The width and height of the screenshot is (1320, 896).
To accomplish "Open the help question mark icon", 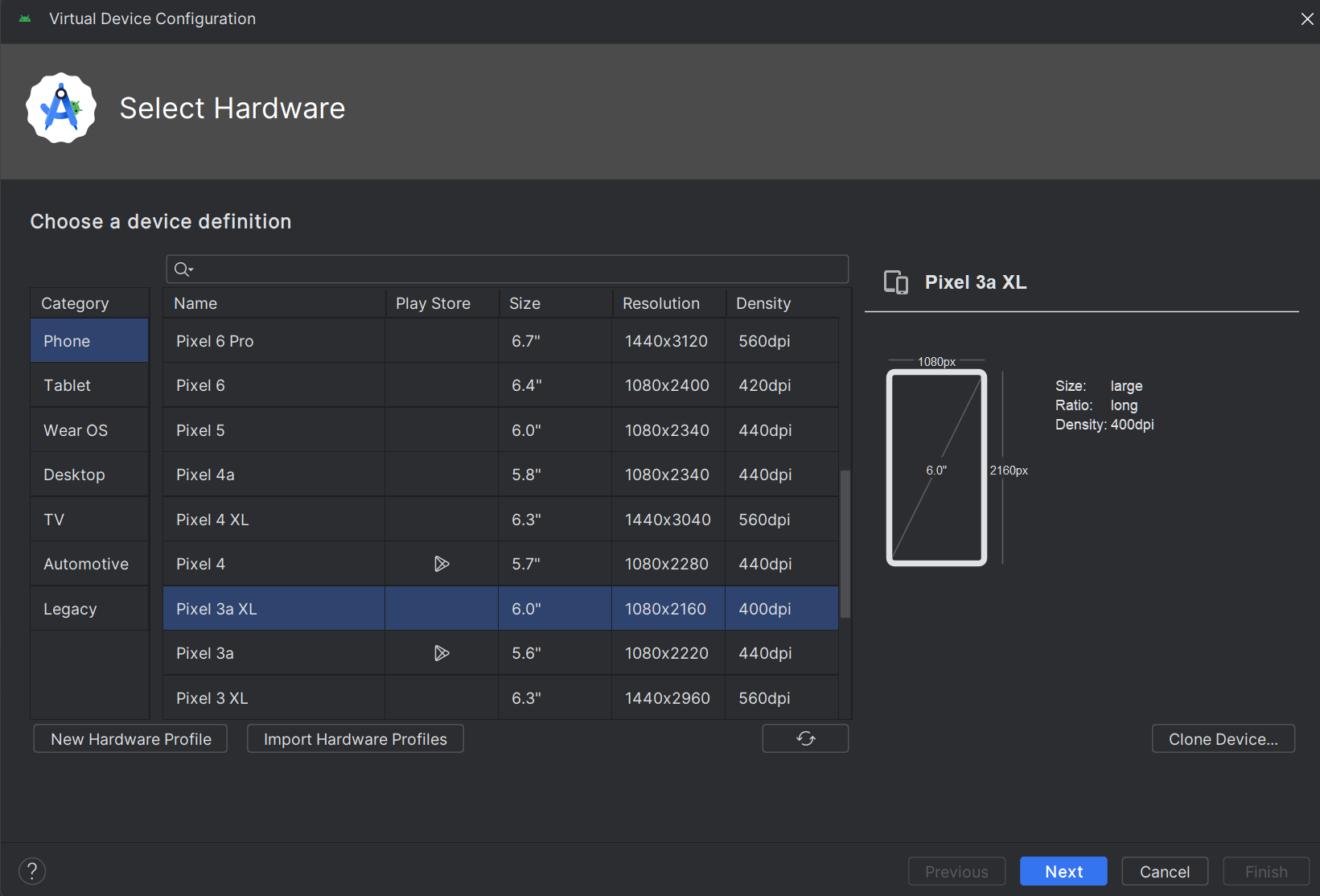I will (32, 871).
